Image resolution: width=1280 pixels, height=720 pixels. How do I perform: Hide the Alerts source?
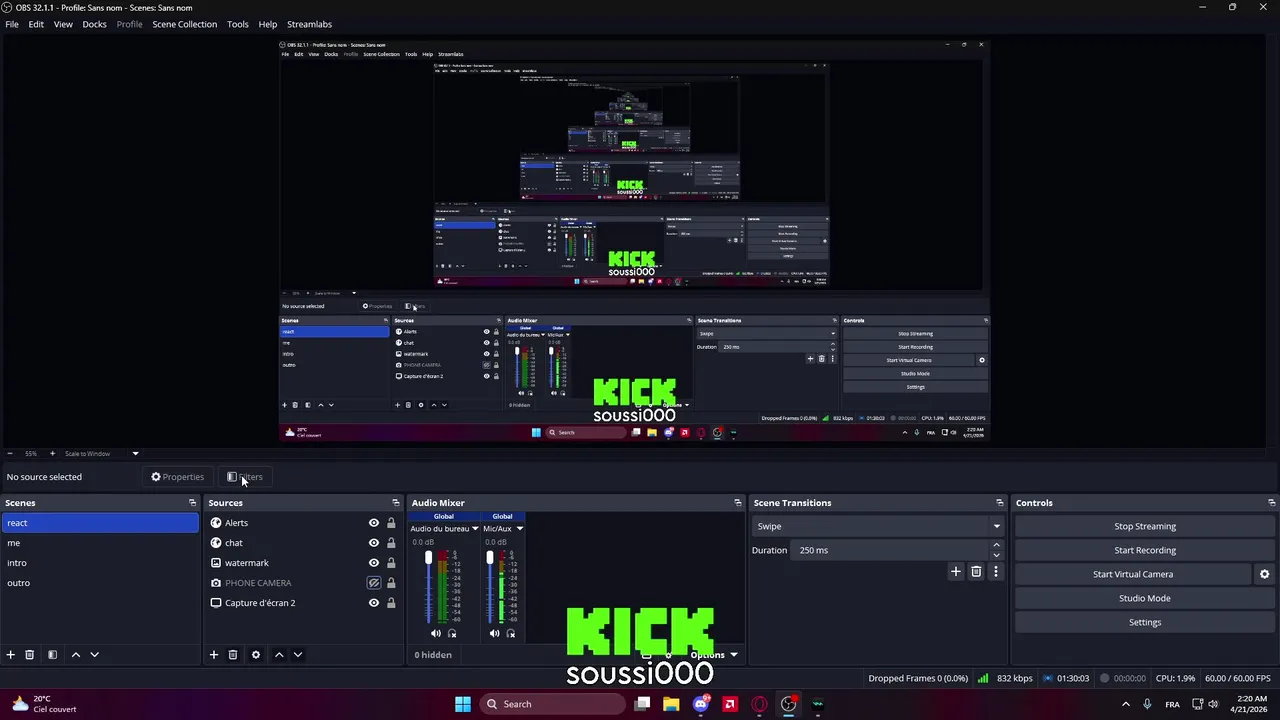click(x=374, y=523)
